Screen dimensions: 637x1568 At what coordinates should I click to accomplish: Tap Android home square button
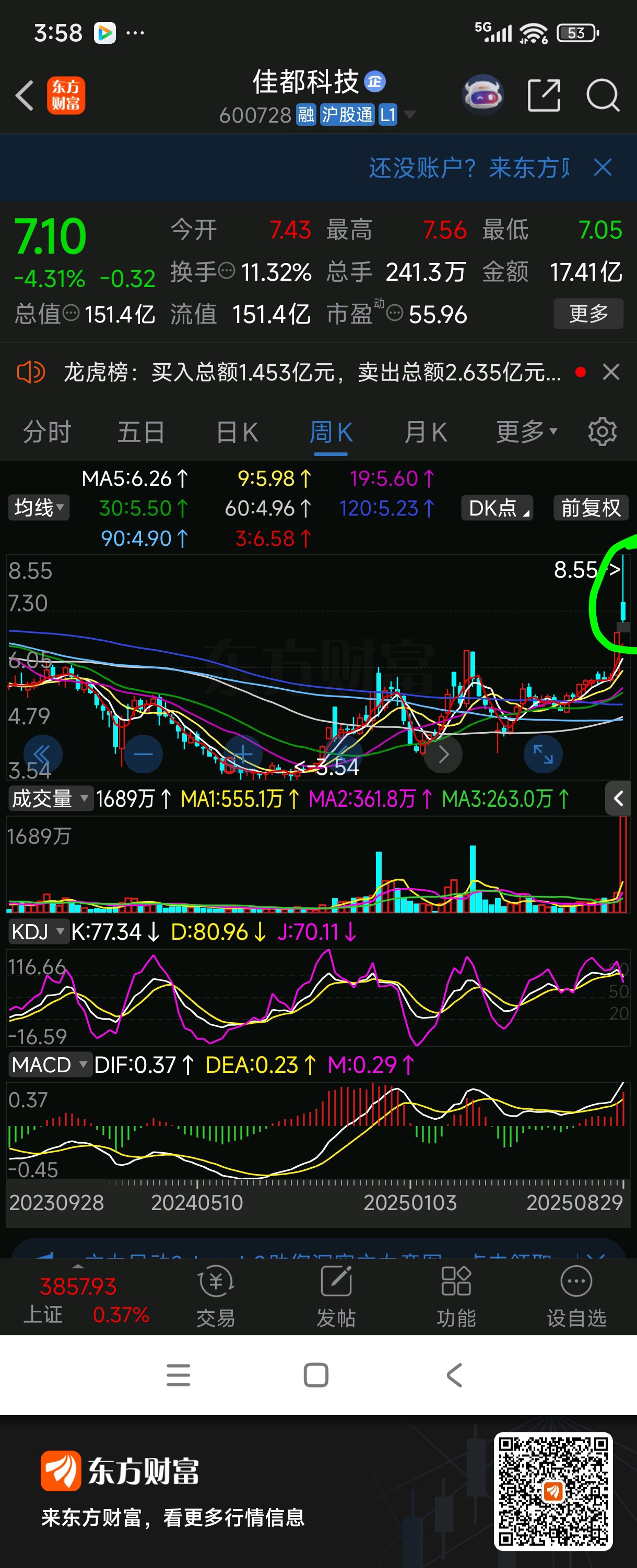point(316,1375)
